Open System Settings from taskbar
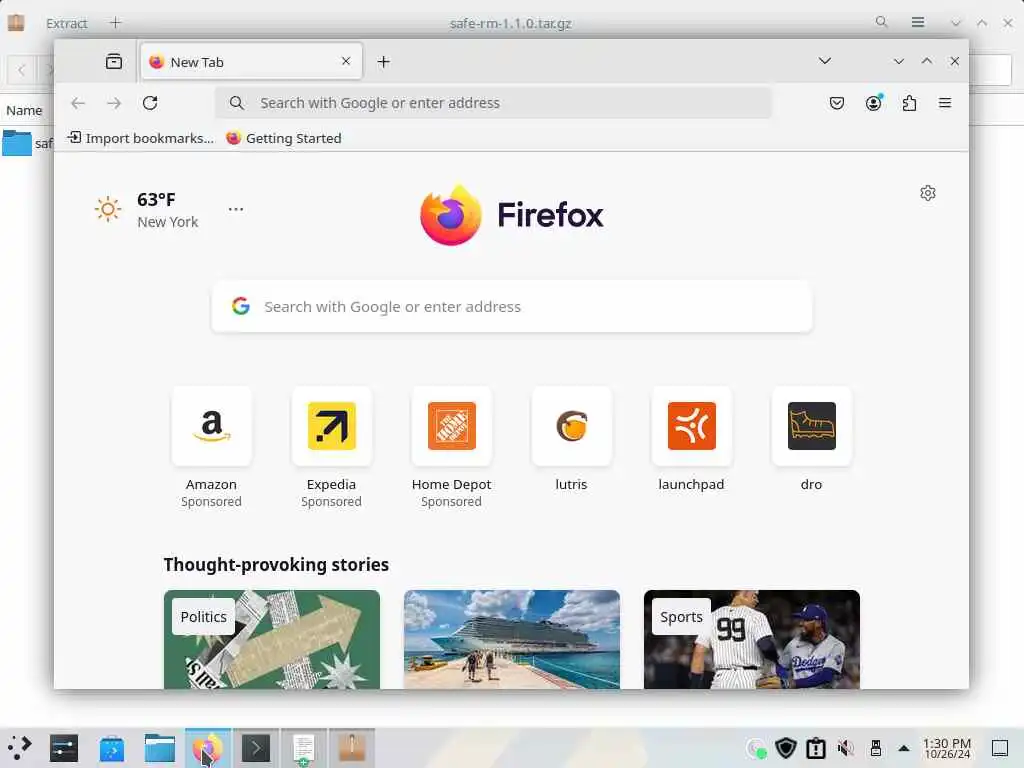The height and width of the screenshot is (768, 1024). coord(64,748)
